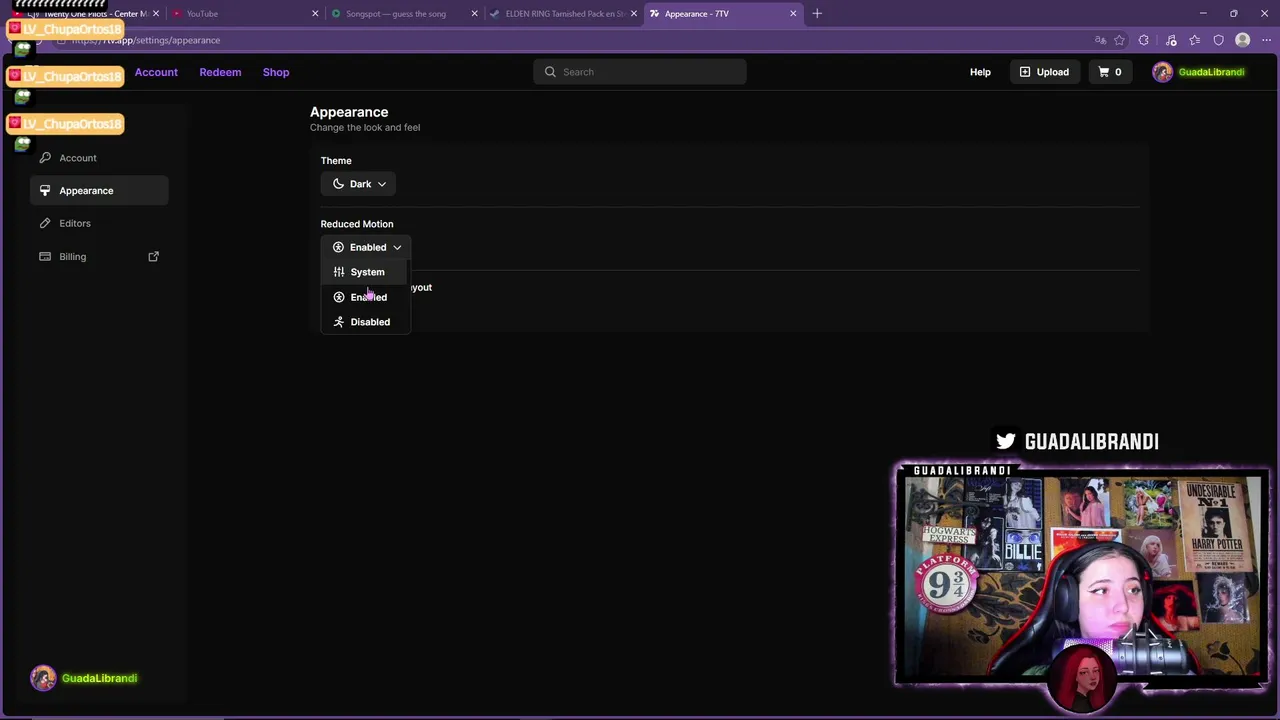
Task: Click the Upload button
Action: pyautogui.click(x=1044, y=72)
